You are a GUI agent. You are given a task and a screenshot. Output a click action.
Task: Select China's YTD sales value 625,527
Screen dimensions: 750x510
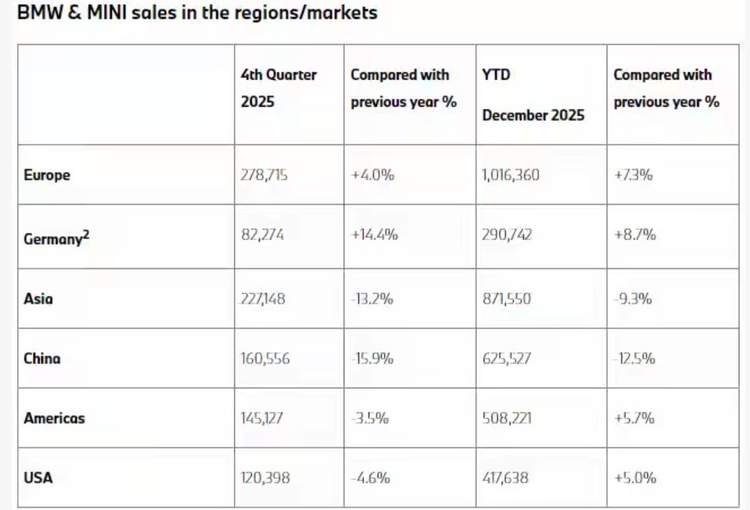(509, 357)
